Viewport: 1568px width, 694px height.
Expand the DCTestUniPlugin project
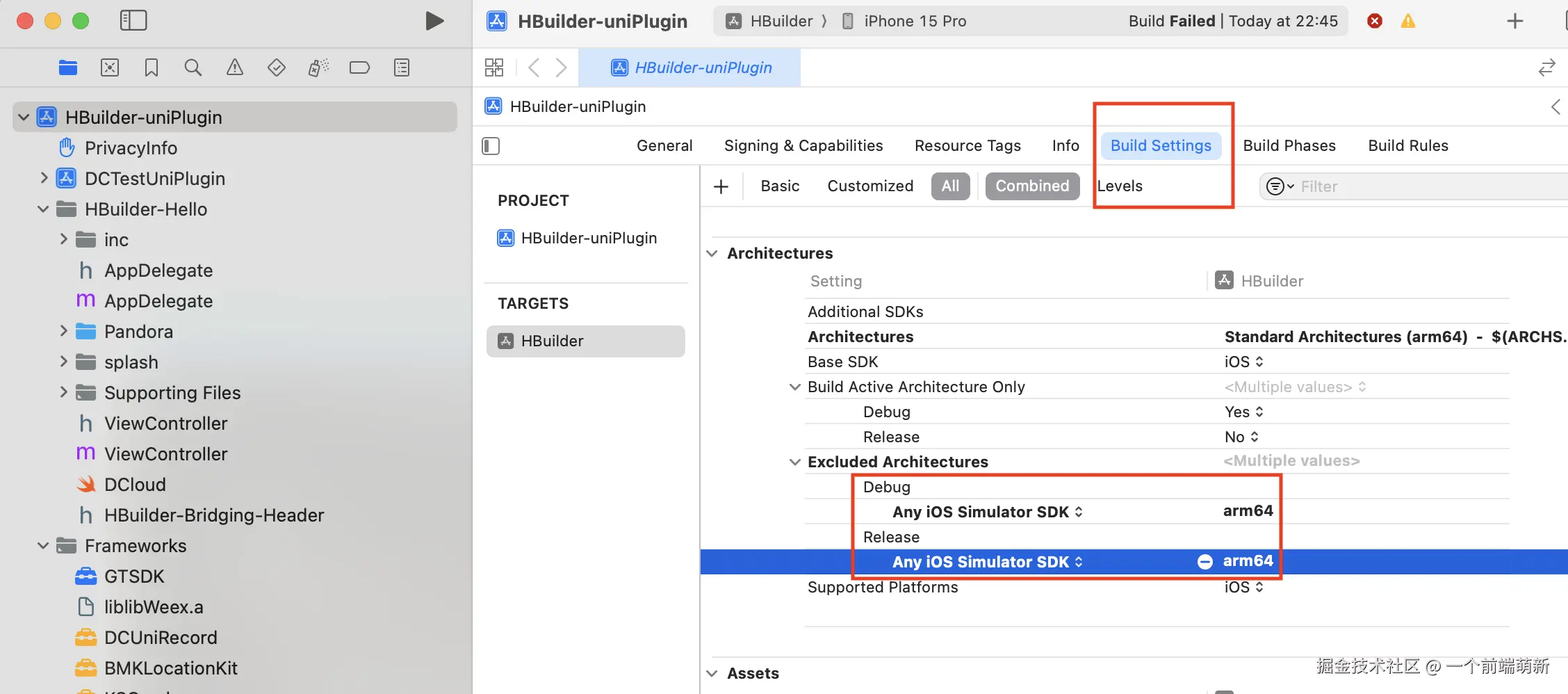[x=44, y=178]
